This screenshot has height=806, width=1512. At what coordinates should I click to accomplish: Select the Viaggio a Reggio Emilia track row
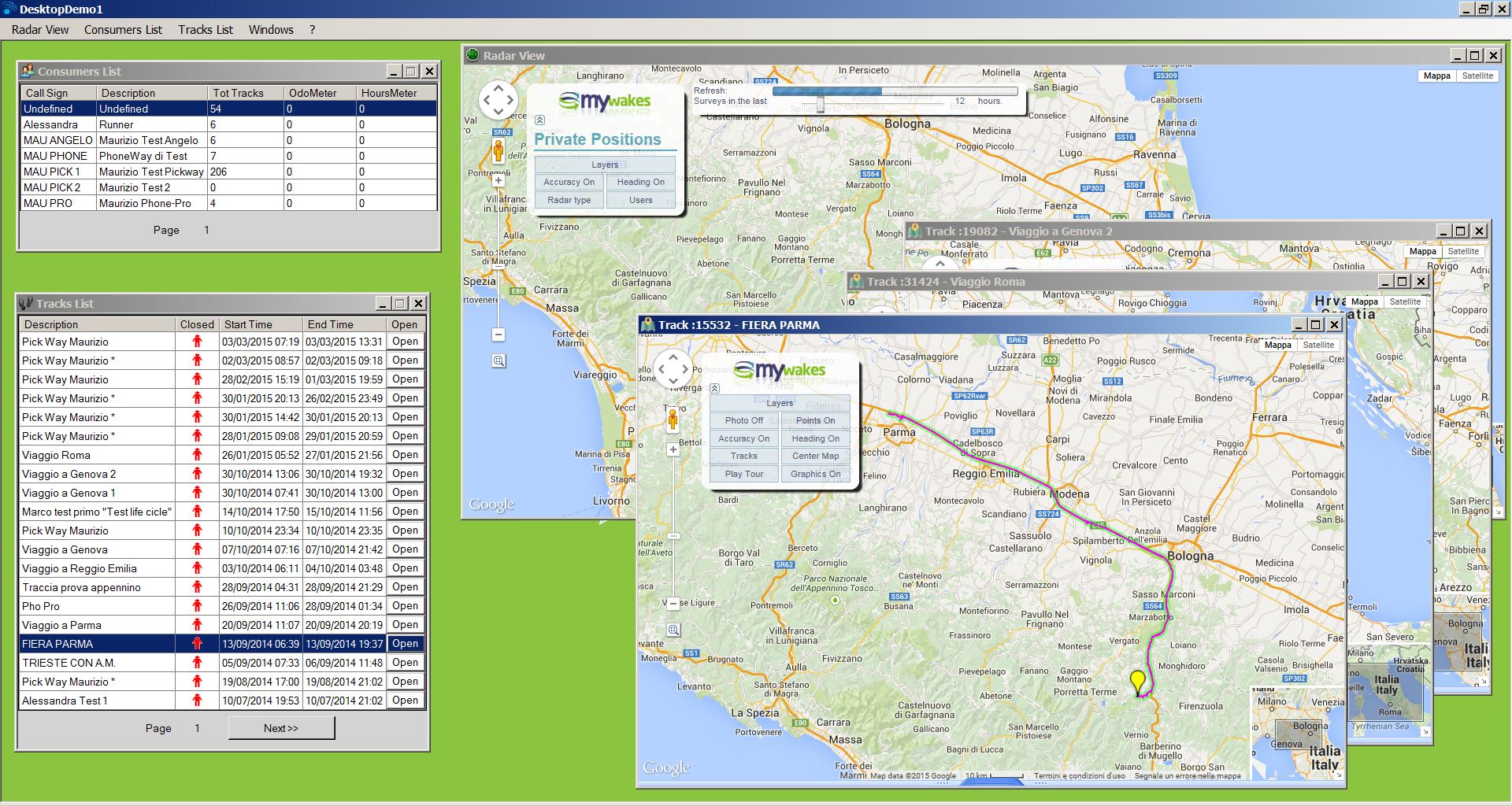[222, 568]
